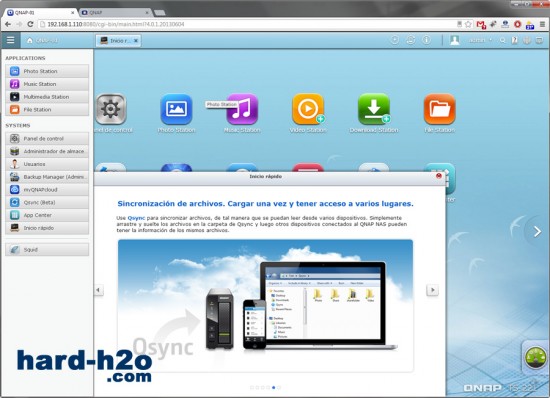
Task: Open Music Station from sidebar
Action: coord(47,84)
